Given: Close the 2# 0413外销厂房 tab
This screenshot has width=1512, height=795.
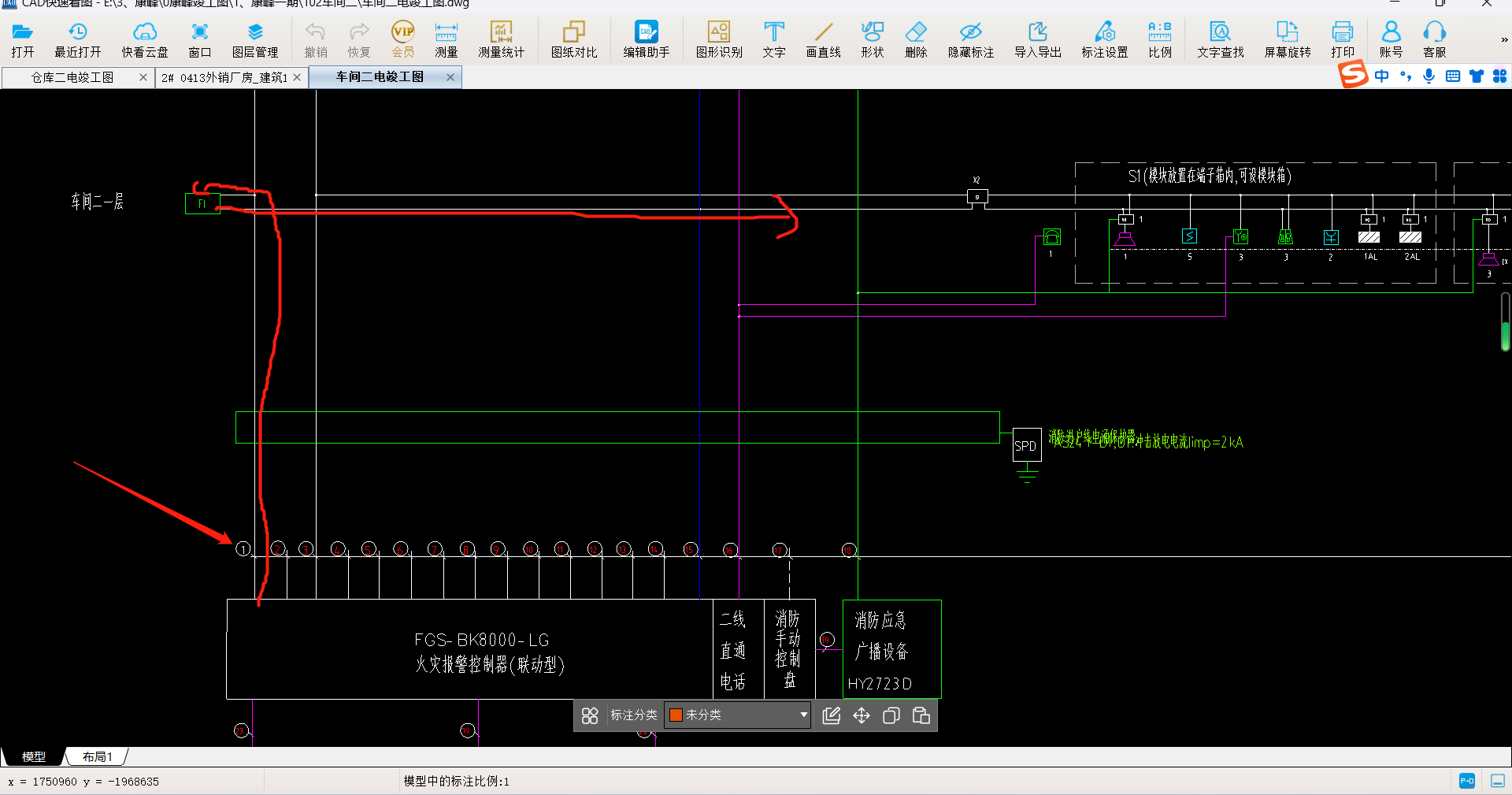Looking at the screenshot, I should [297, 77].
